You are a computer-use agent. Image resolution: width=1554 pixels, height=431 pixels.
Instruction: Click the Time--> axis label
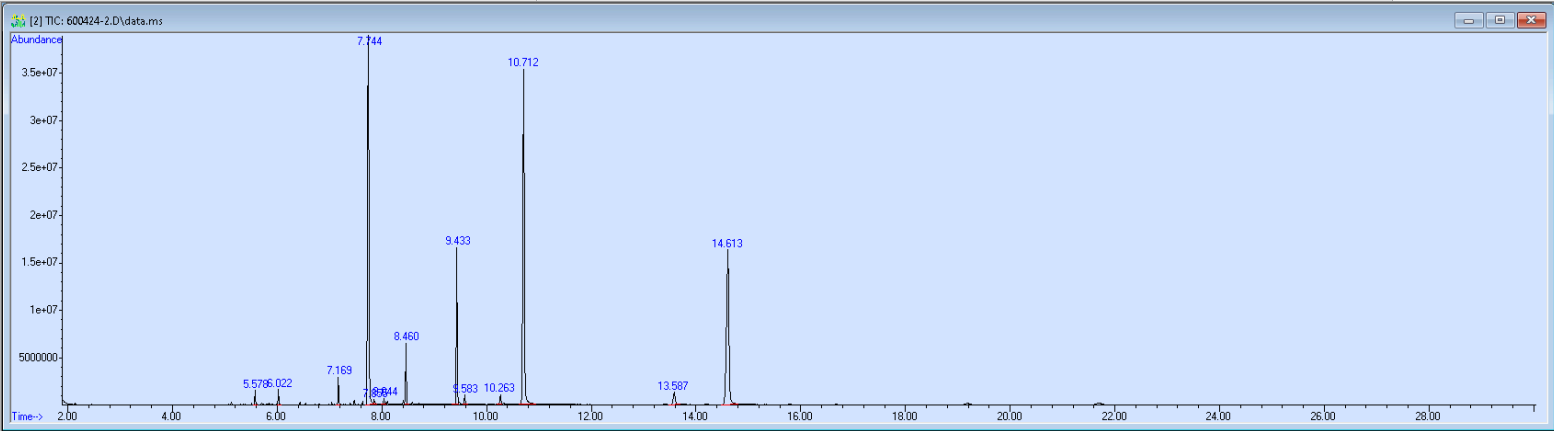click(27, 415)
